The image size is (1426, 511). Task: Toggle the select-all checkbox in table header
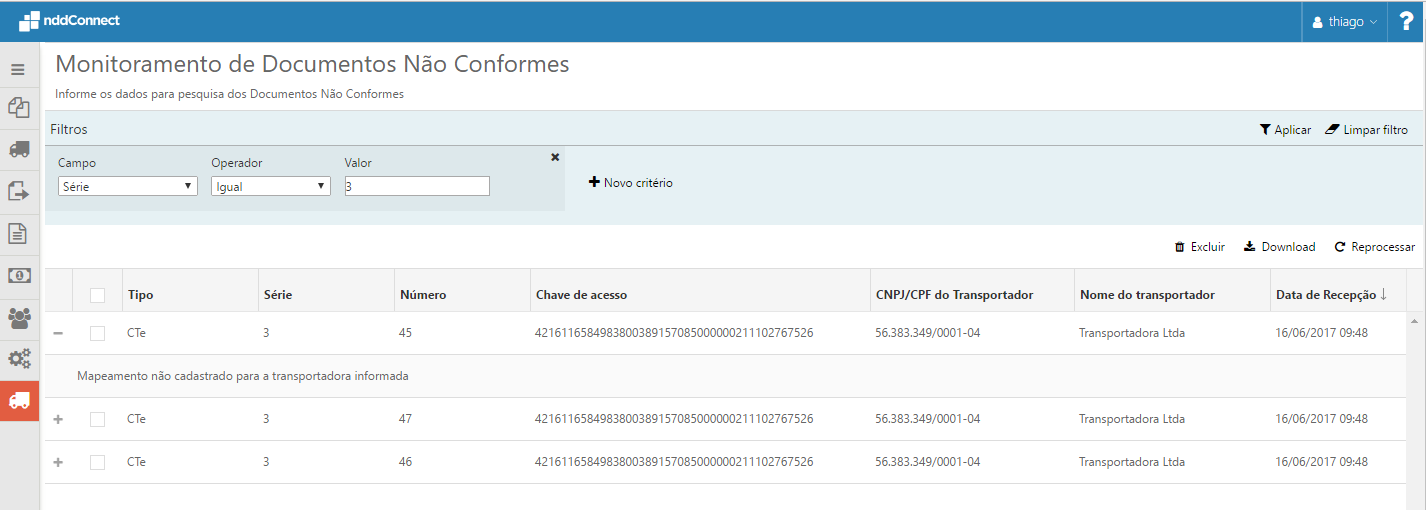tap(97, 295)
